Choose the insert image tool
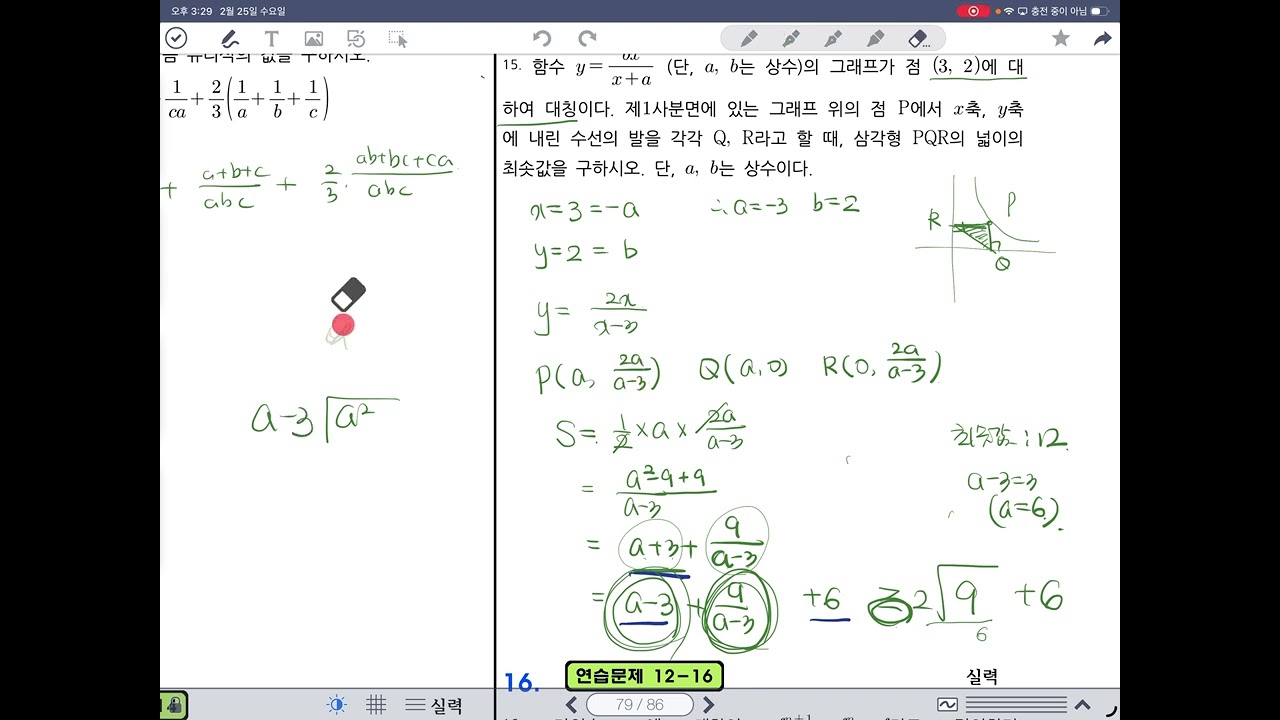This screenshot has width=1280, height=720. coord(314,39)
